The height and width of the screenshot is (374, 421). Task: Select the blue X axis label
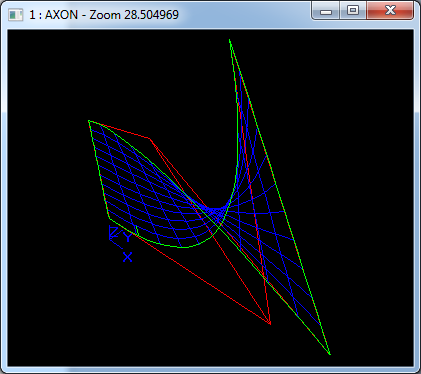pyautogui.click(x=128, y=257)
